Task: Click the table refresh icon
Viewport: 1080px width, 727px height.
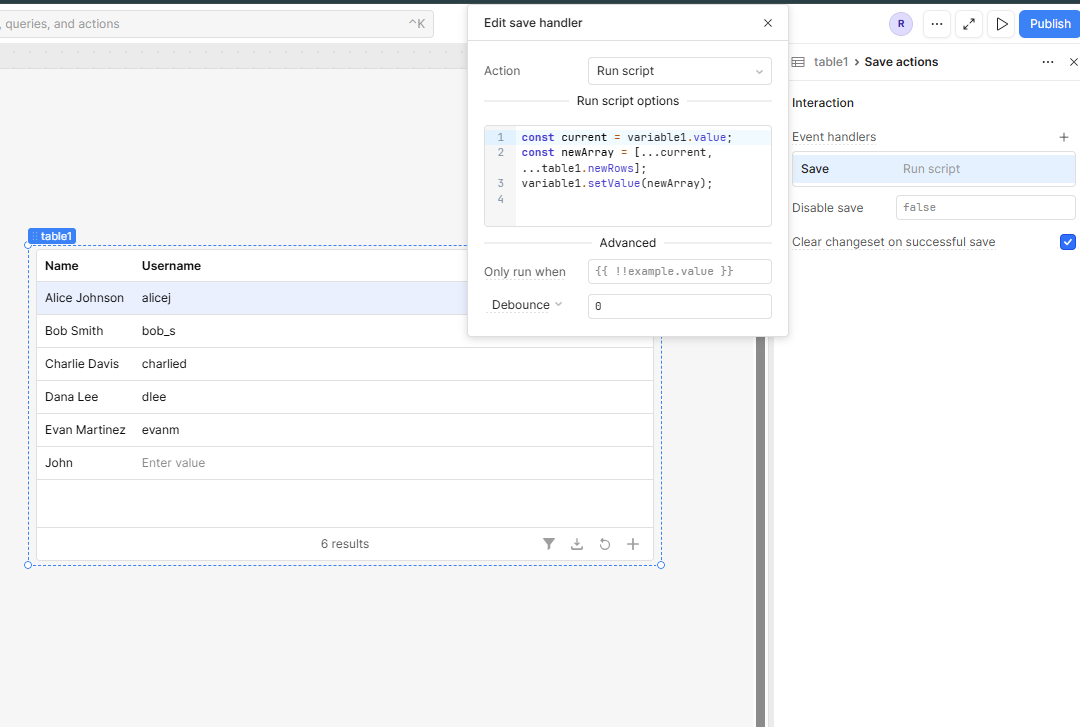Action: pyautogui.click(x=605, y=544)
